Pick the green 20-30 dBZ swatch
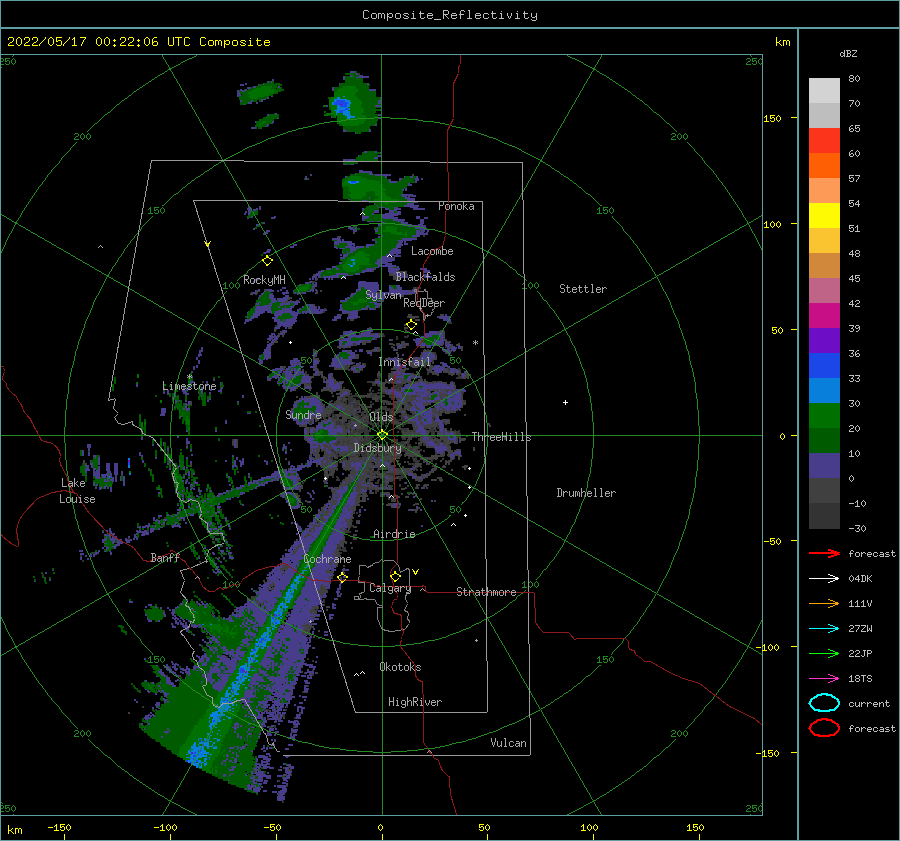900x841 pixels. tap(824, 415)
